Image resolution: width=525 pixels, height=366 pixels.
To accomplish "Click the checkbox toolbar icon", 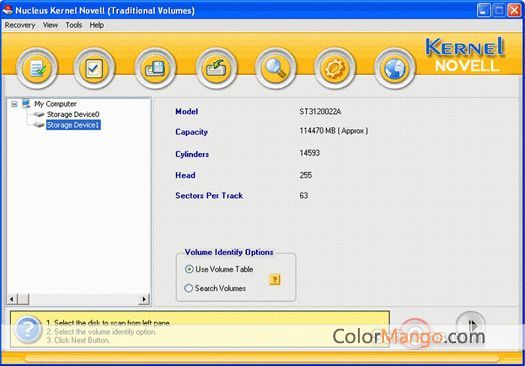I will pos(94,68).
